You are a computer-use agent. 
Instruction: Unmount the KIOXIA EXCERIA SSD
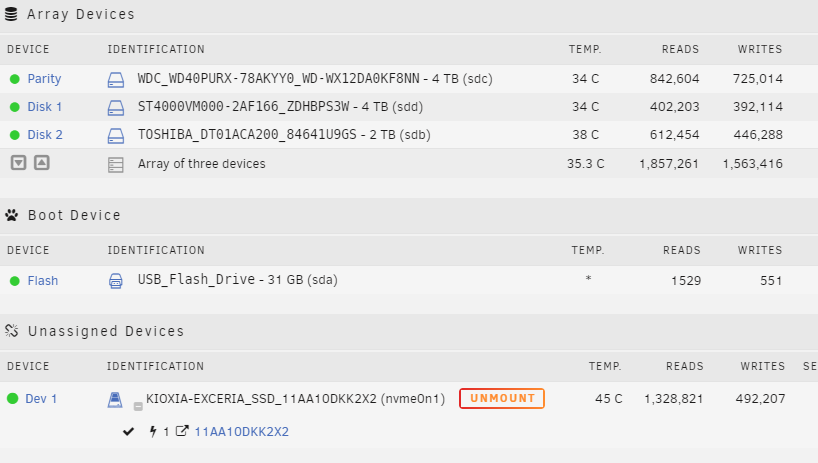tap(502, 399)
